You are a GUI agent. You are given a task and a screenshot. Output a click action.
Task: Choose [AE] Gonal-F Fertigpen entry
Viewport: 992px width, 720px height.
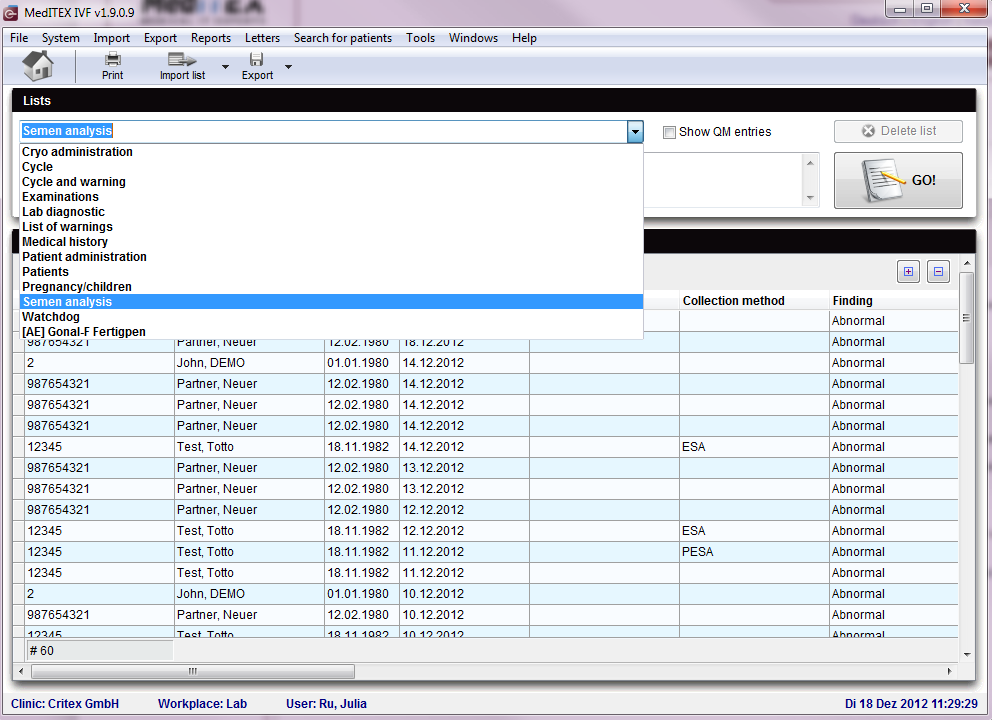[332, 332]
